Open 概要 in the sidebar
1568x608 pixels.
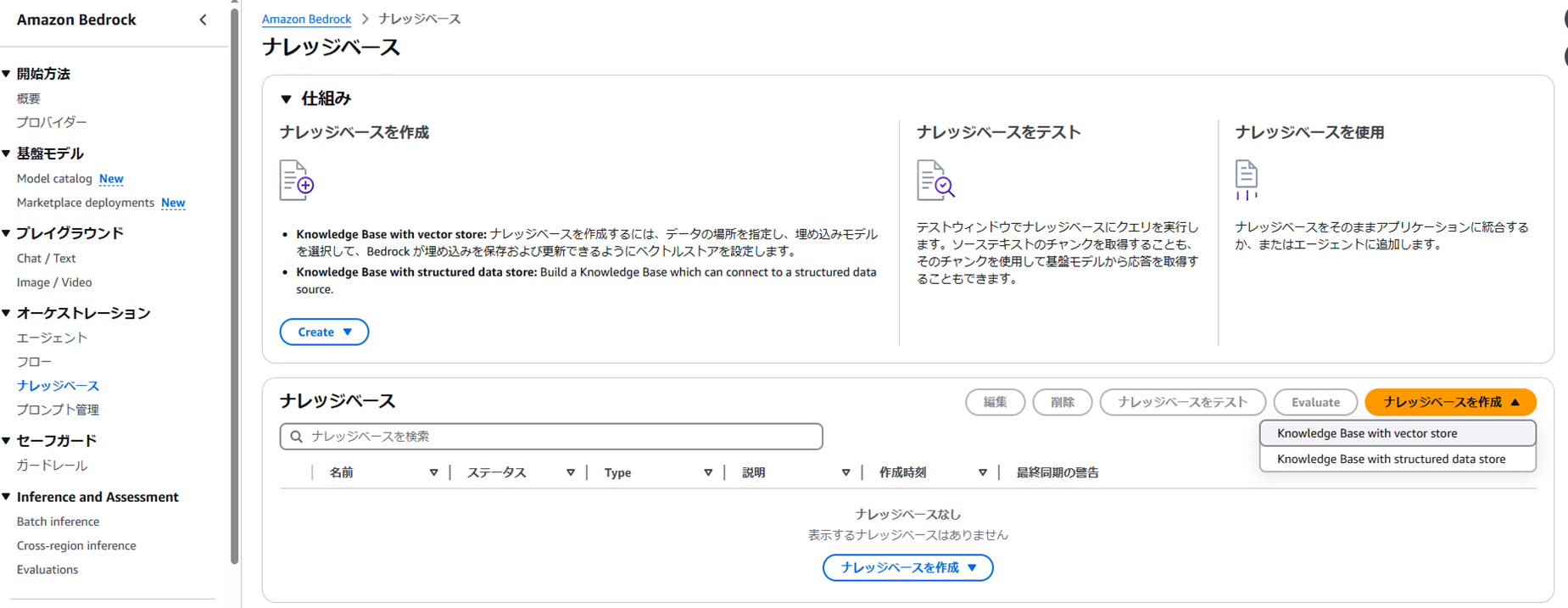click(29, 98)
